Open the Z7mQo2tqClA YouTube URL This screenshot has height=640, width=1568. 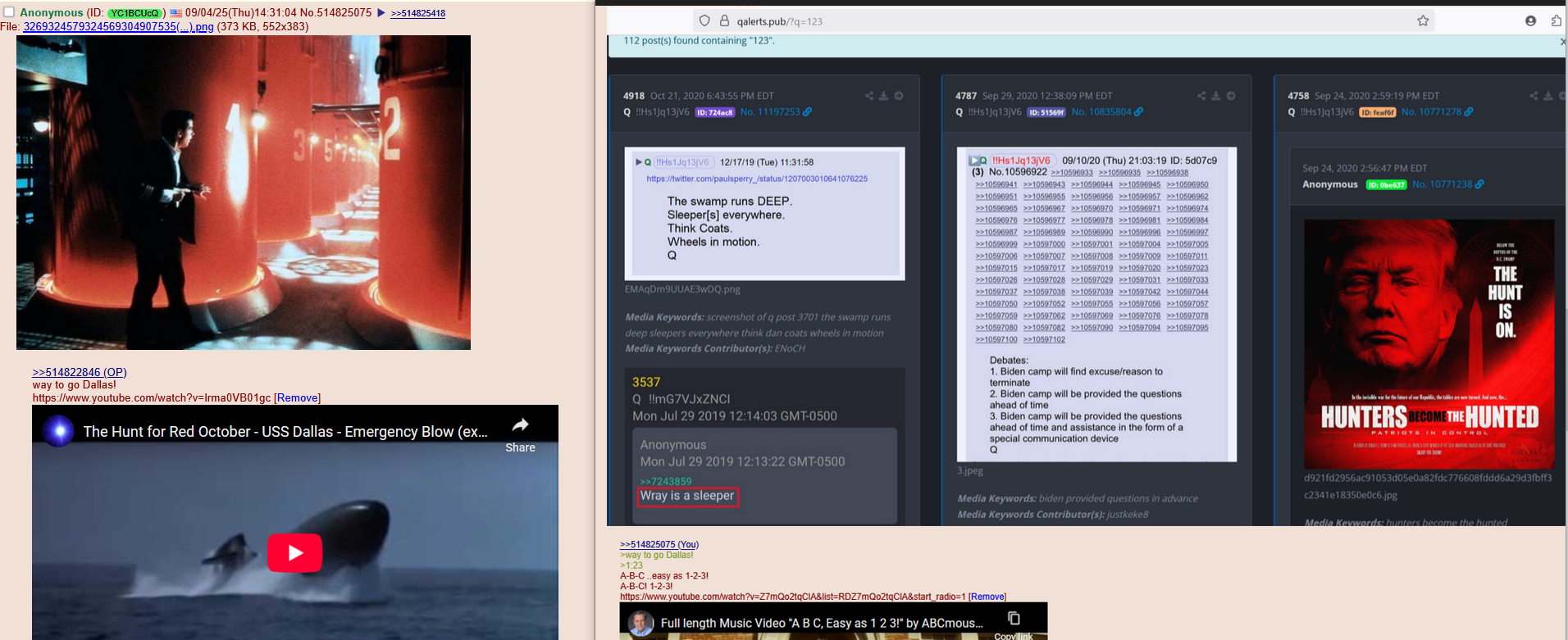[793, 597]
